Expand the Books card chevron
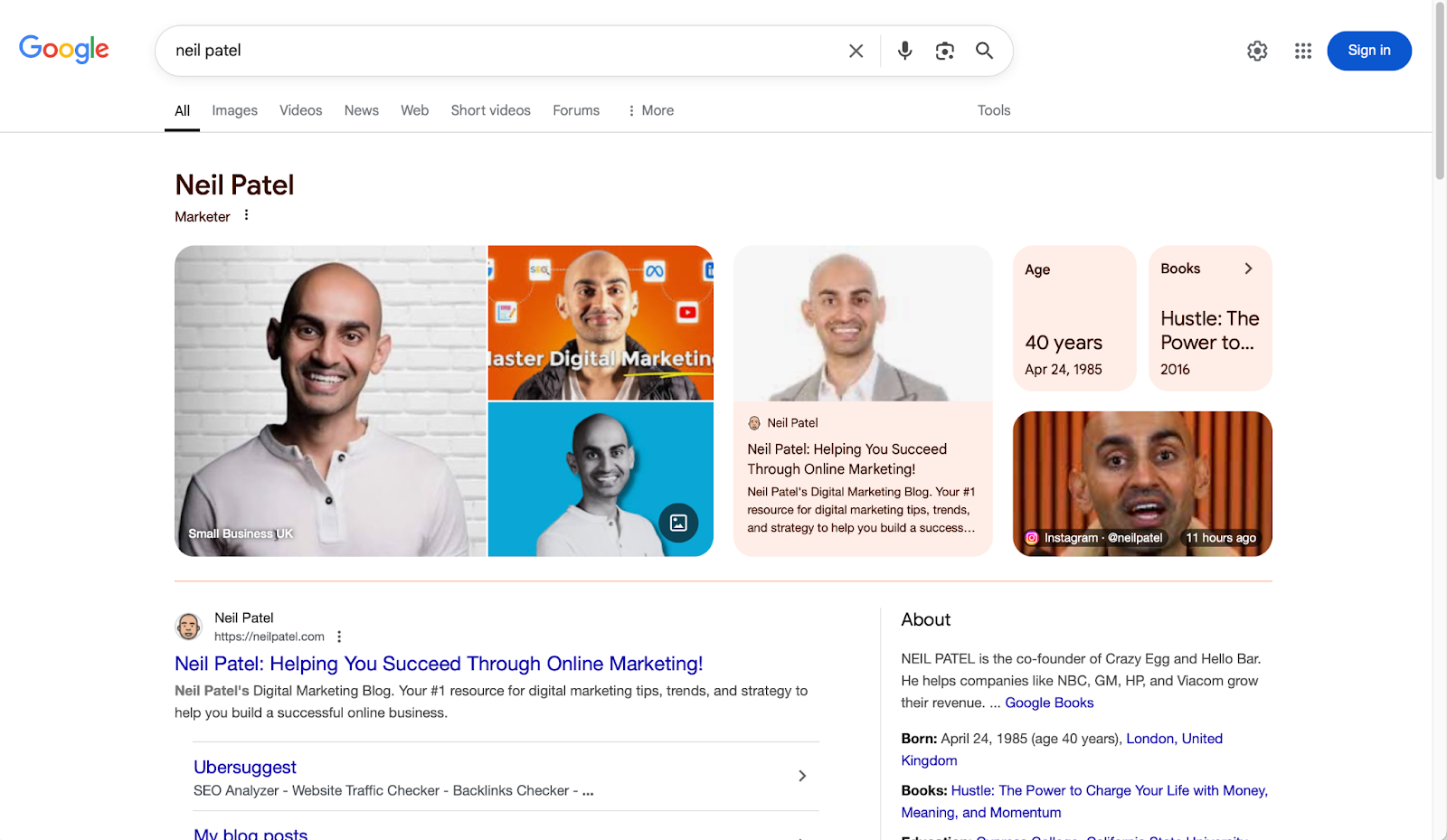 [1248, 269]
